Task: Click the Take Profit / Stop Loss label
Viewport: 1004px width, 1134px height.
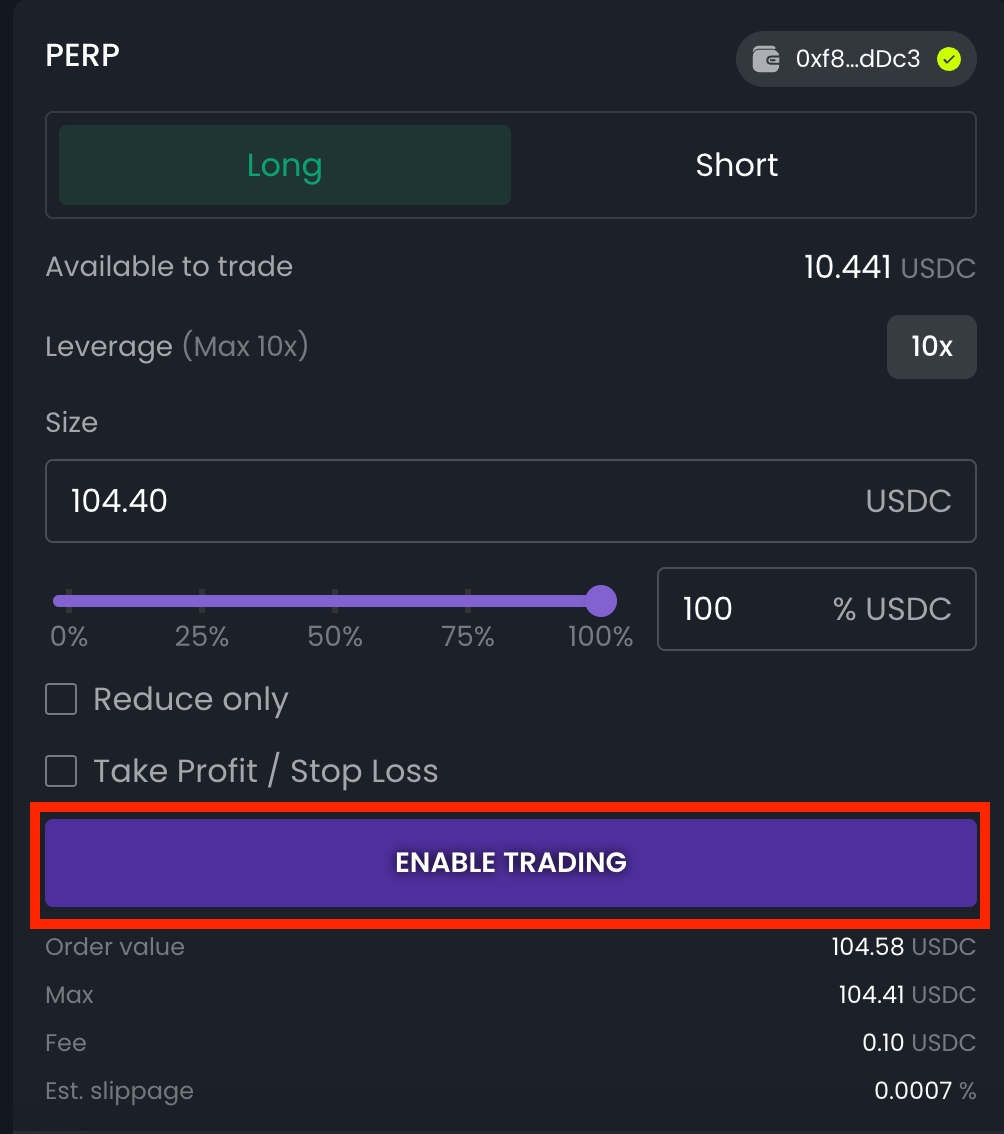Action: 265,771
